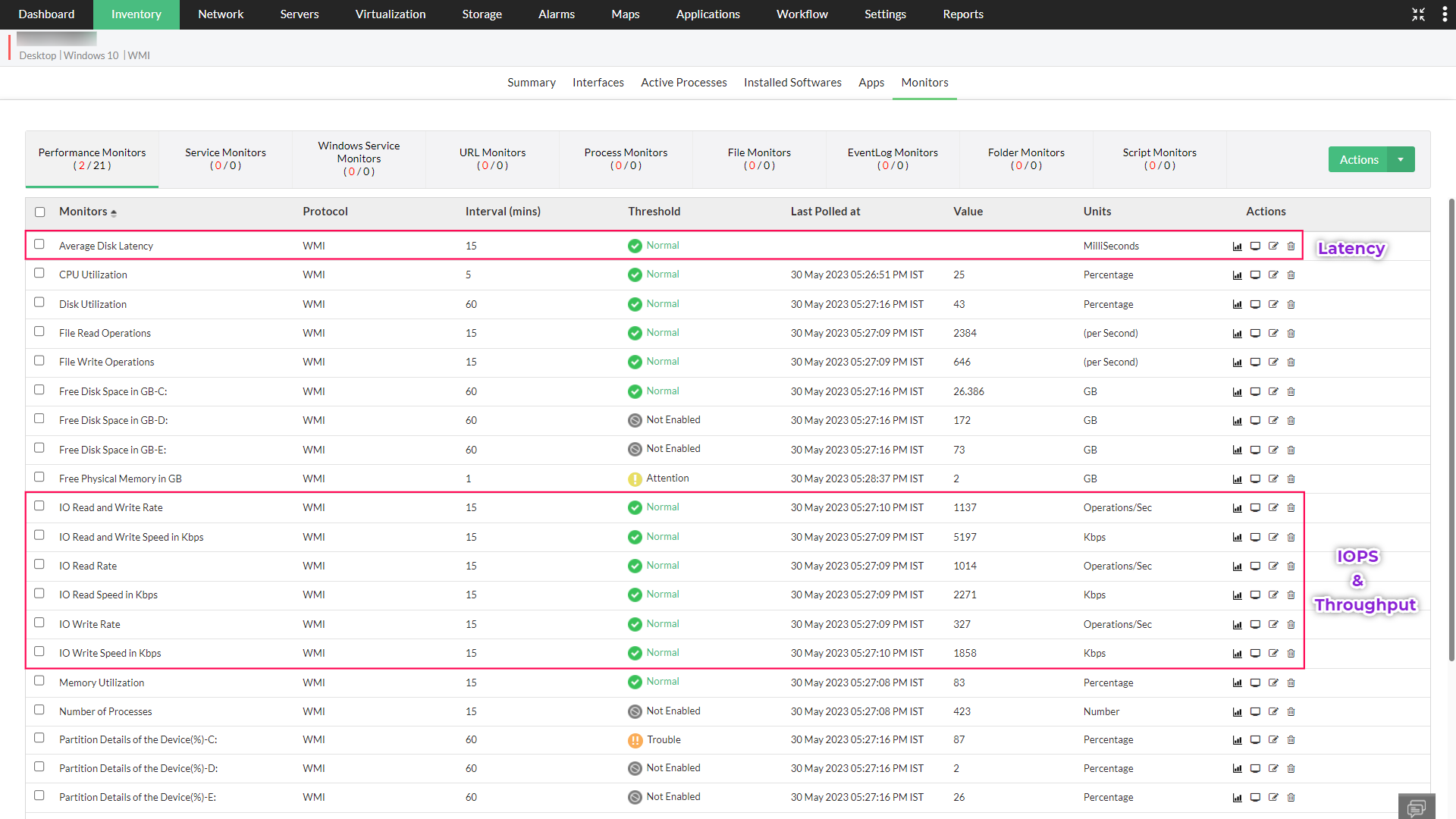Edit Average Disk Latency monitor

click(1273, 246)
